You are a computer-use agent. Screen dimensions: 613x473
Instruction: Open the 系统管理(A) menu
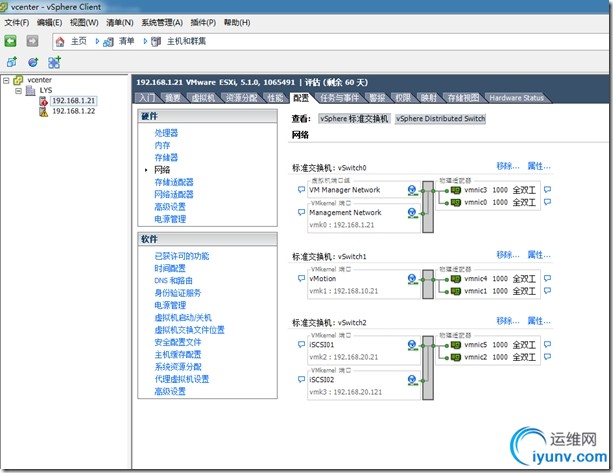pyautogui.click(x=162, y=23)
